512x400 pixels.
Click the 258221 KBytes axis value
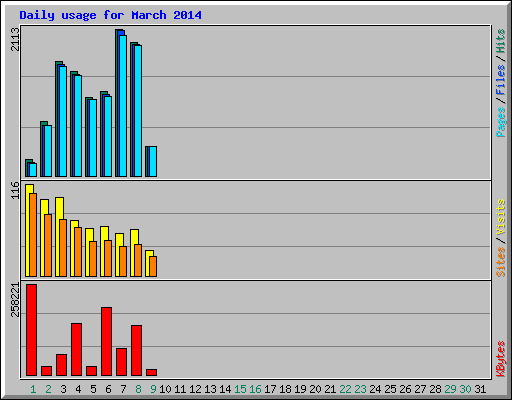15,299
